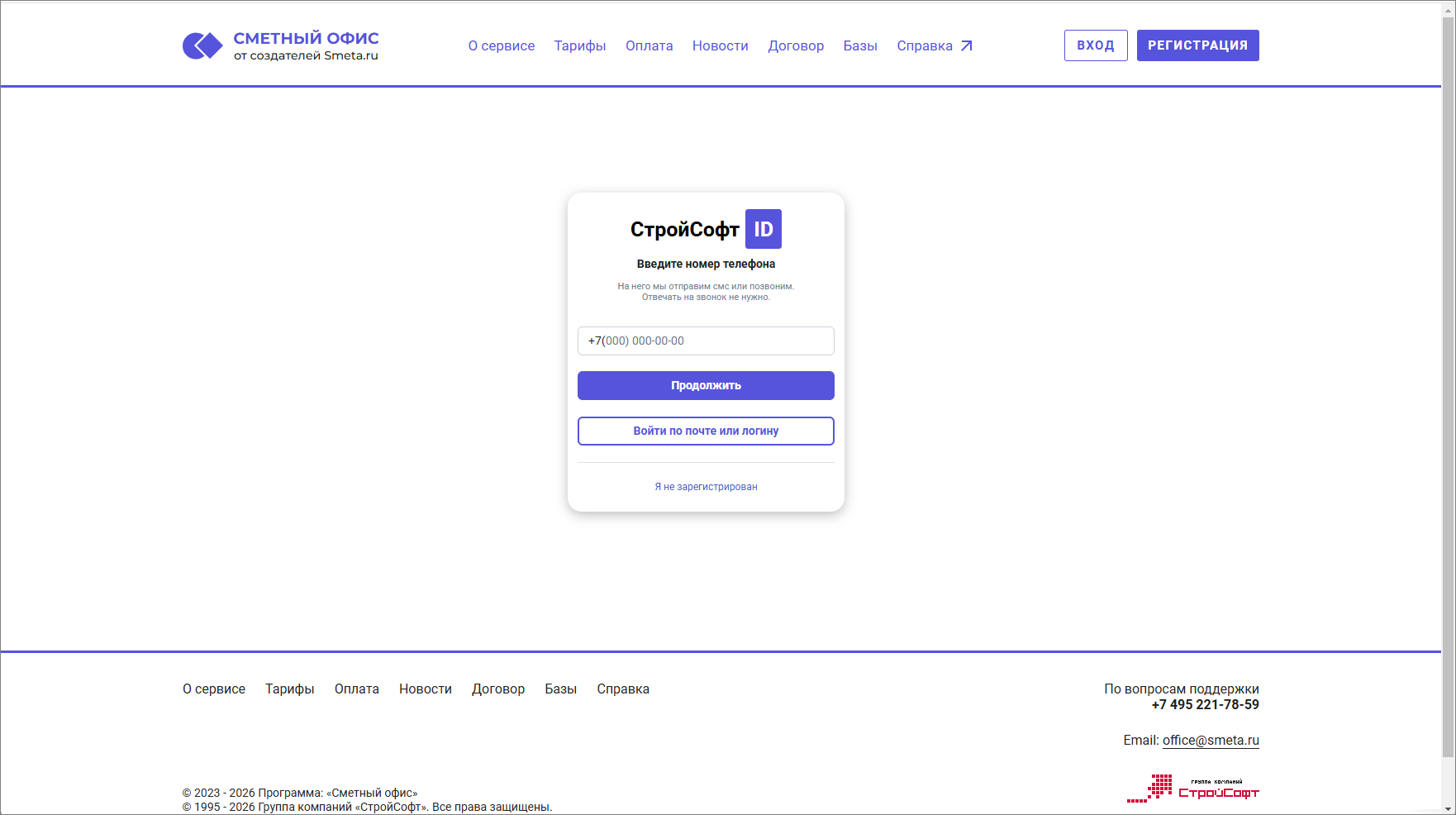
Task: Click the external link arrow beside Справка
Action: click(x=968, y=45)
